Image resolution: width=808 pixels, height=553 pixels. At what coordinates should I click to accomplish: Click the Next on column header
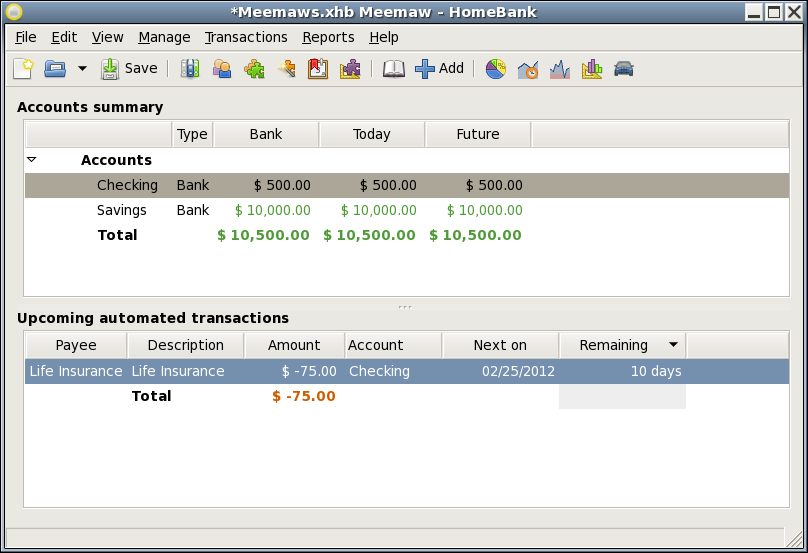pos(500,345)
